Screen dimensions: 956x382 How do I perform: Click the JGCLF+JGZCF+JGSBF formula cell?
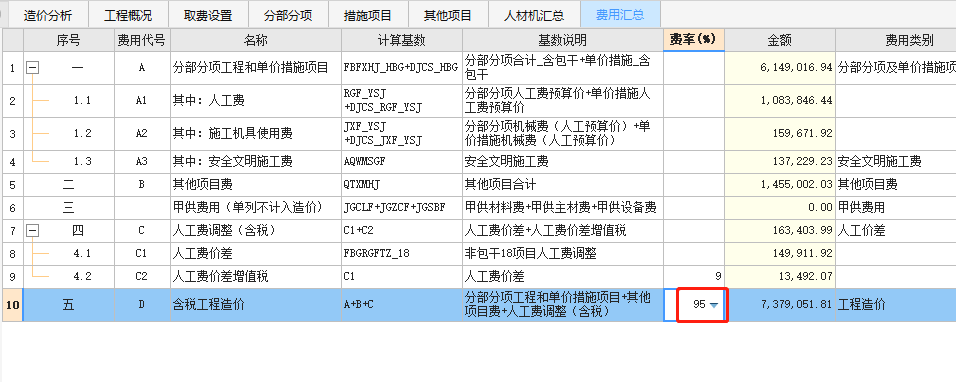pyautogui.click(x=402, y=208)
